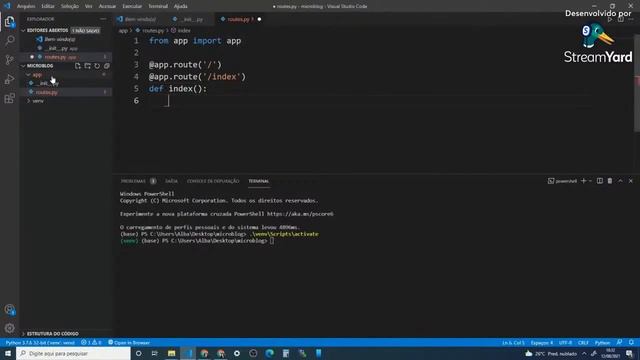Open routes.py in the app folder

(47, 92)
